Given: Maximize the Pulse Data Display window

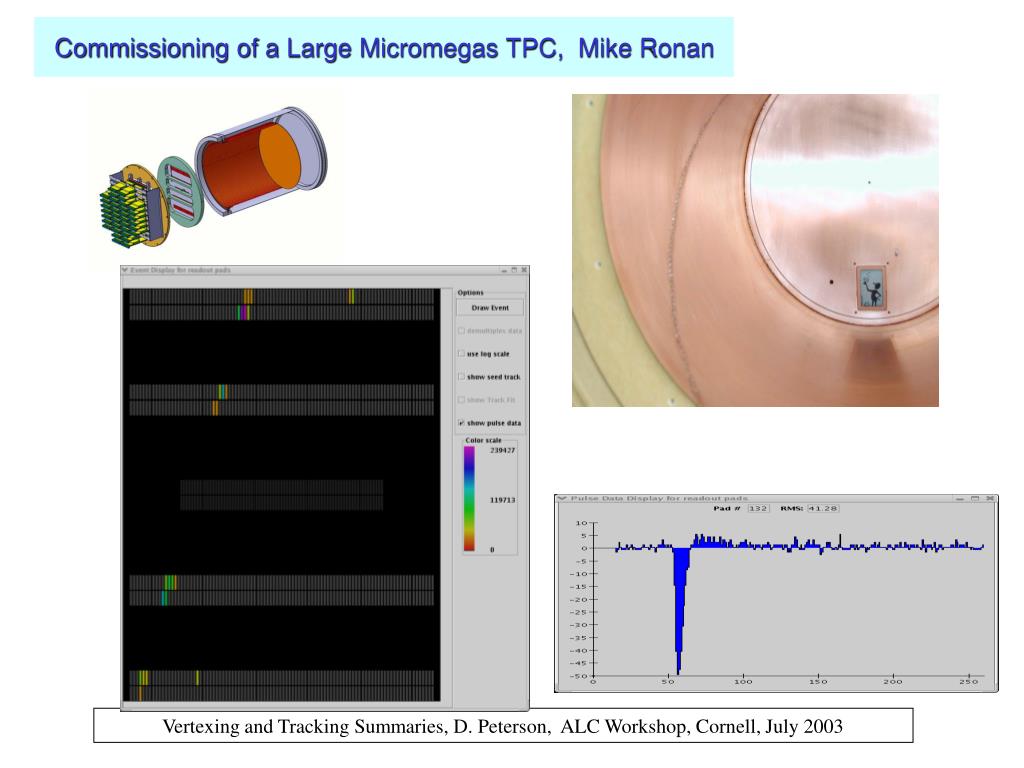Looking at the screenshot, I should pyautogui.click(x=975, y=498).
